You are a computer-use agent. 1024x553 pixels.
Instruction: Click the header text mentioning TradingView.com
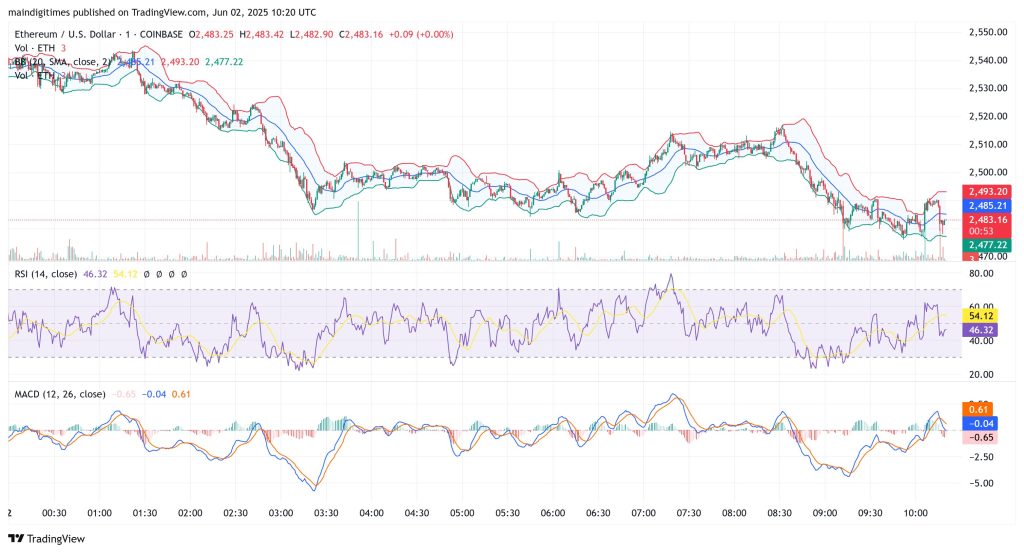(160, 11)
